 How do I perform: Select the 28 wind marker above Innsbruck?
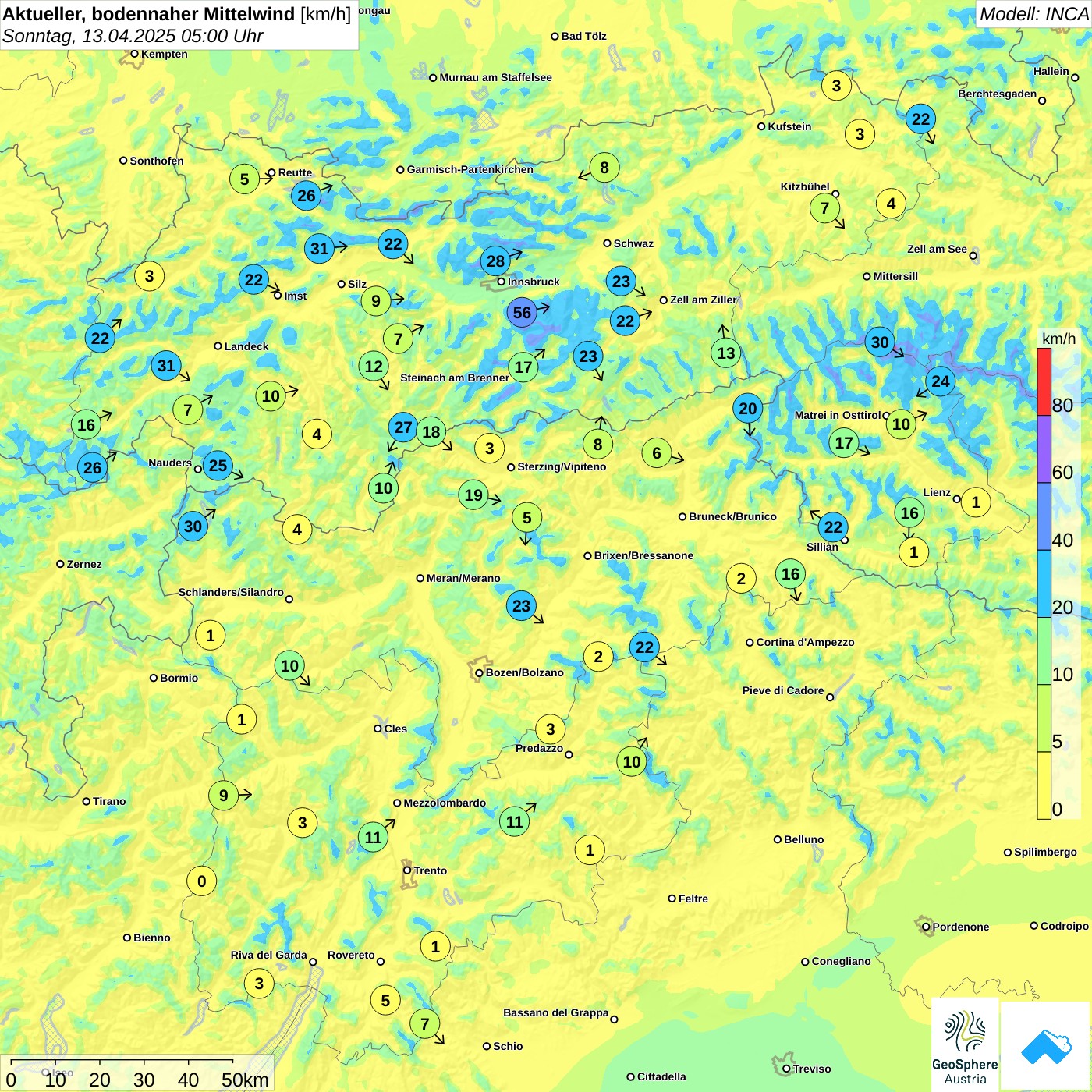[x=496, y=261]
